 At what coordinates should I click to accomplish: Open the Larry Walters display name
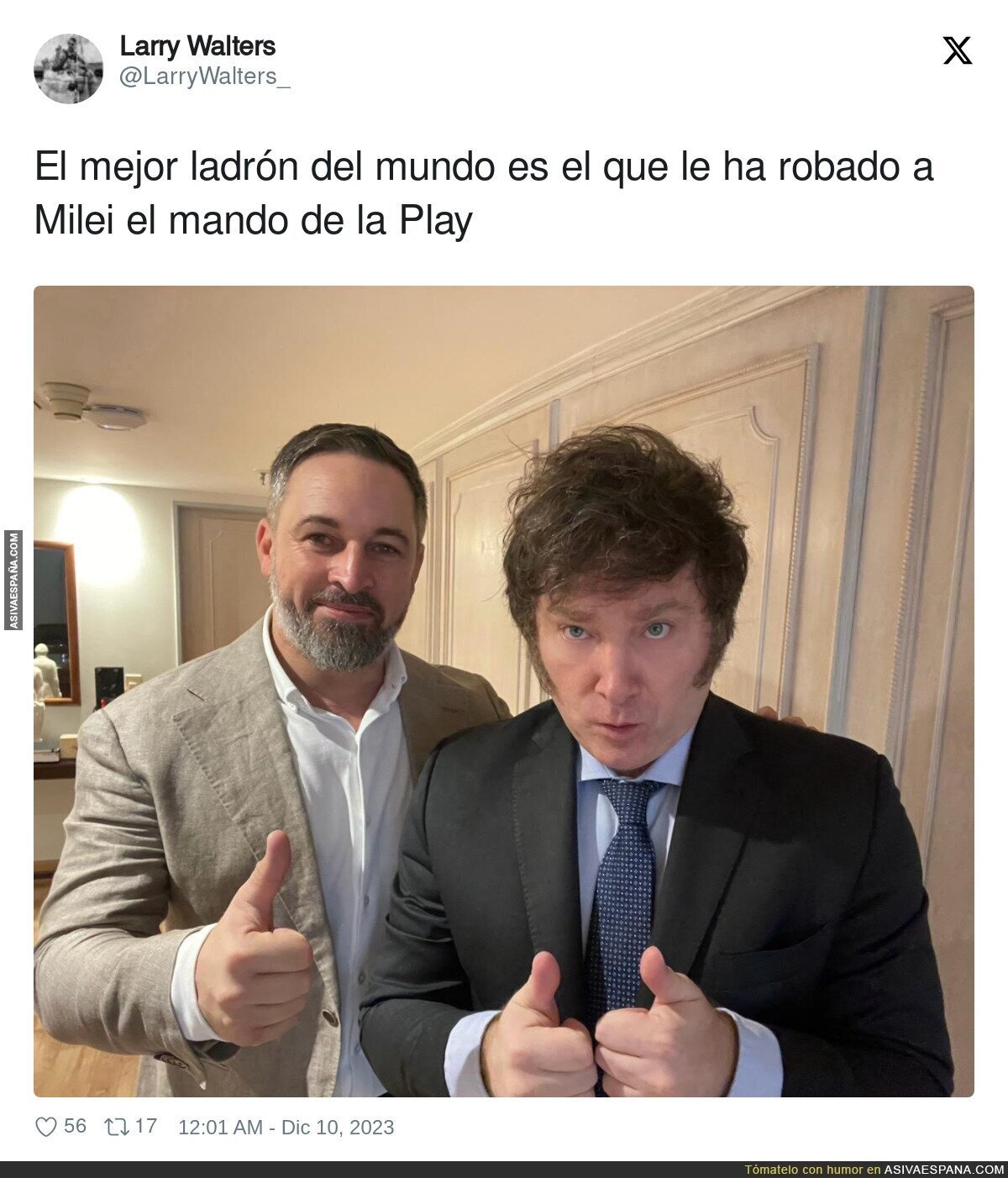[197, 45]
